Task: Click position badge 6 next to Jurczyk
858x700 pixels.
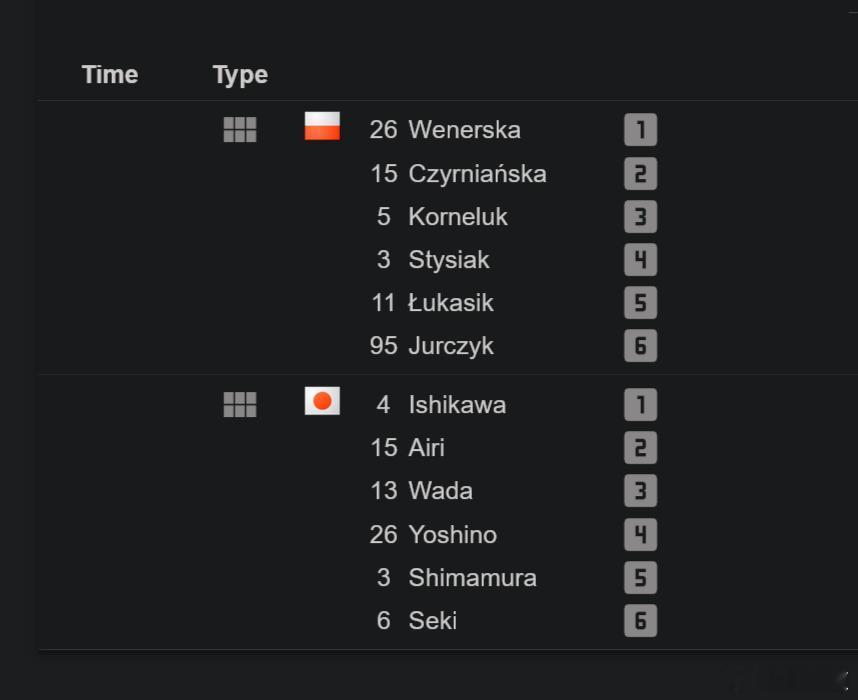Action: coord(640,346)
